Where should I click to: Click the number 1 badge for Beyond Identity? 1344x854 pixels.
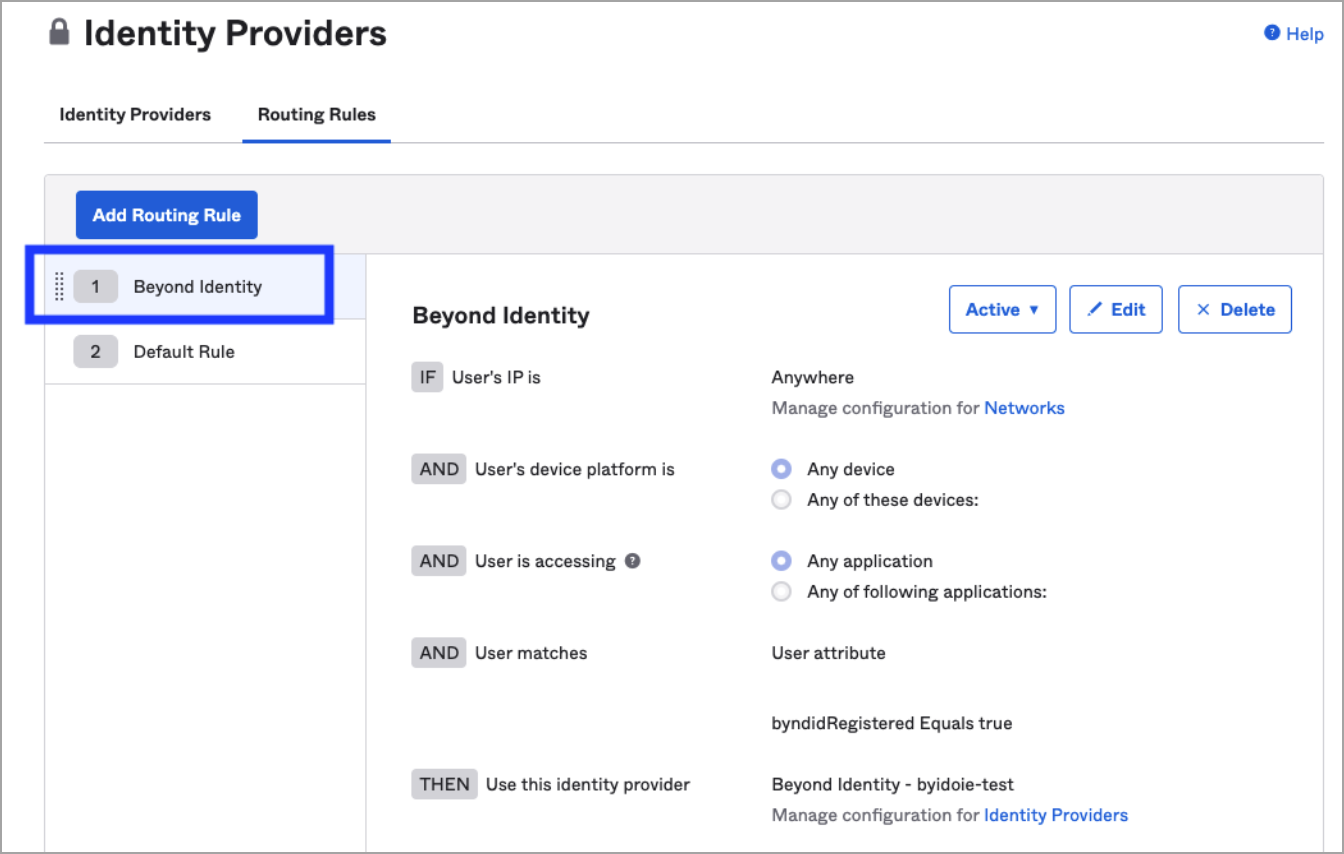pos(96,287)
